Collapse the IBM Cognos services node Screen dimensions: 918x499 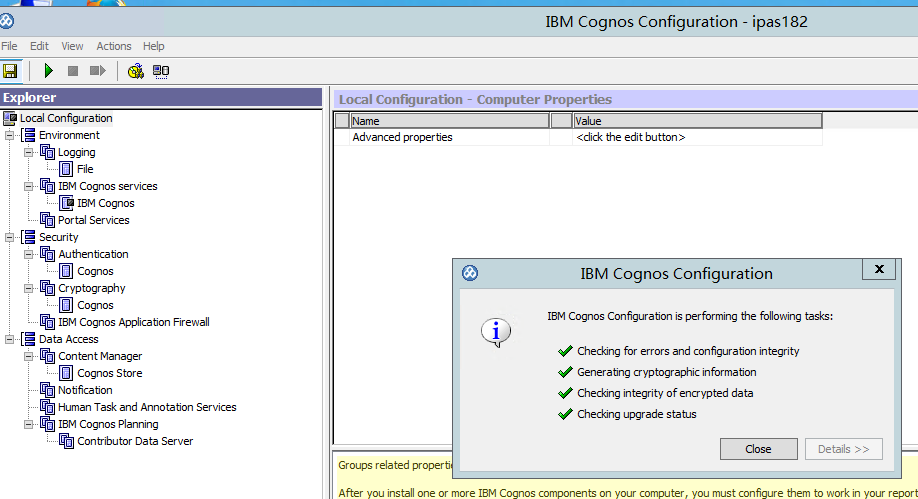(28, 186)
